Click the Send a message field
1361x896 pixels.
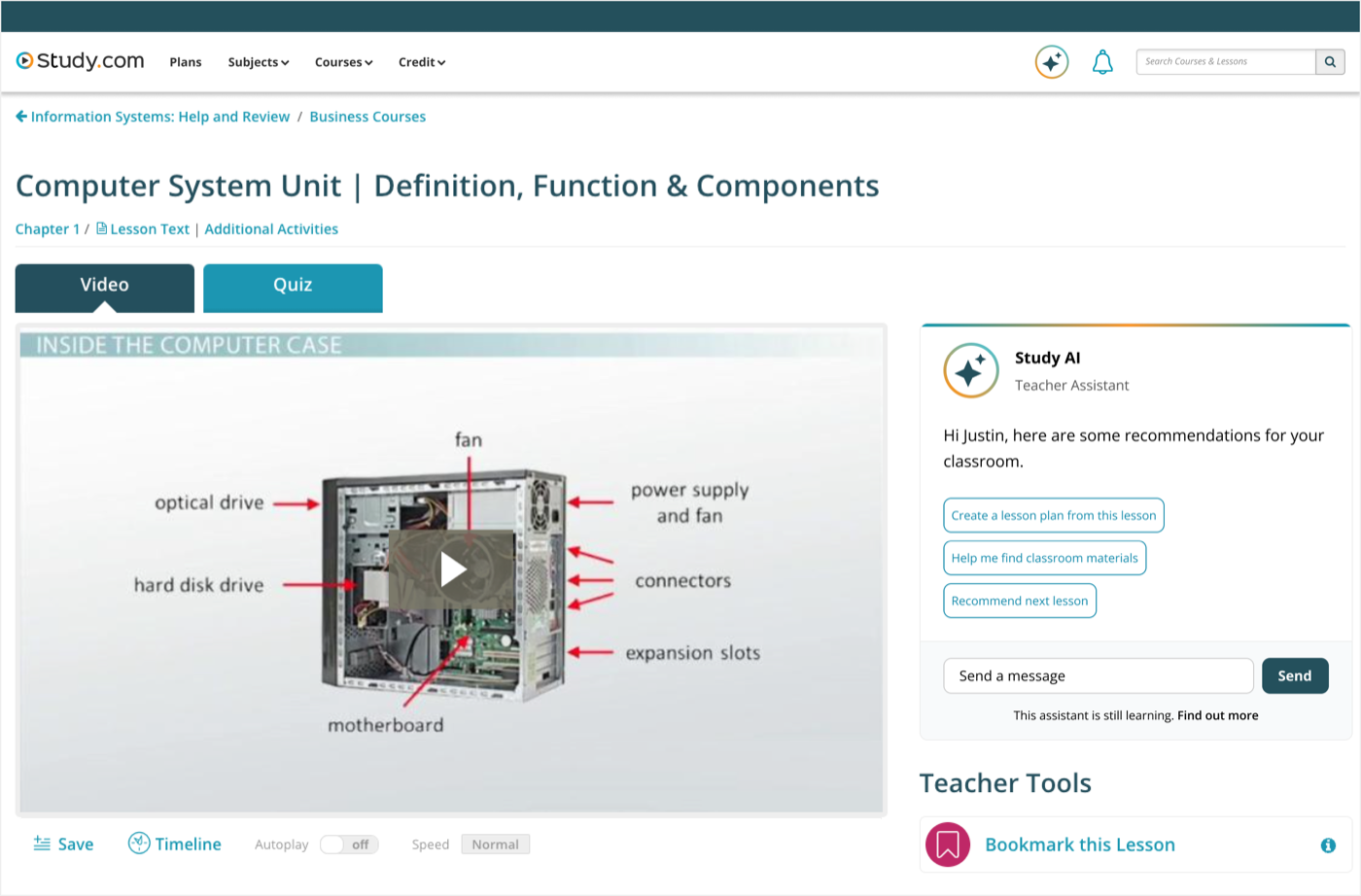(x=1099, y=675)
